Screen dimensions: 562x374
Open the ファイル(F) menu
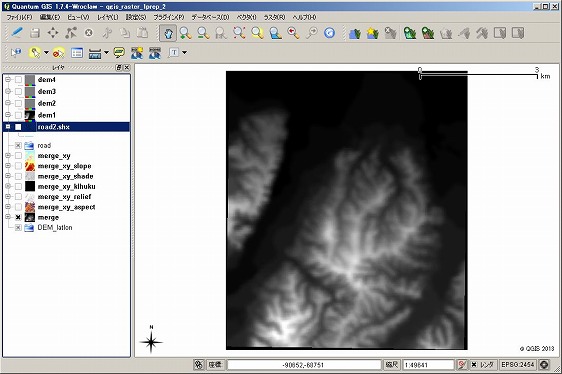pos(19,17)
